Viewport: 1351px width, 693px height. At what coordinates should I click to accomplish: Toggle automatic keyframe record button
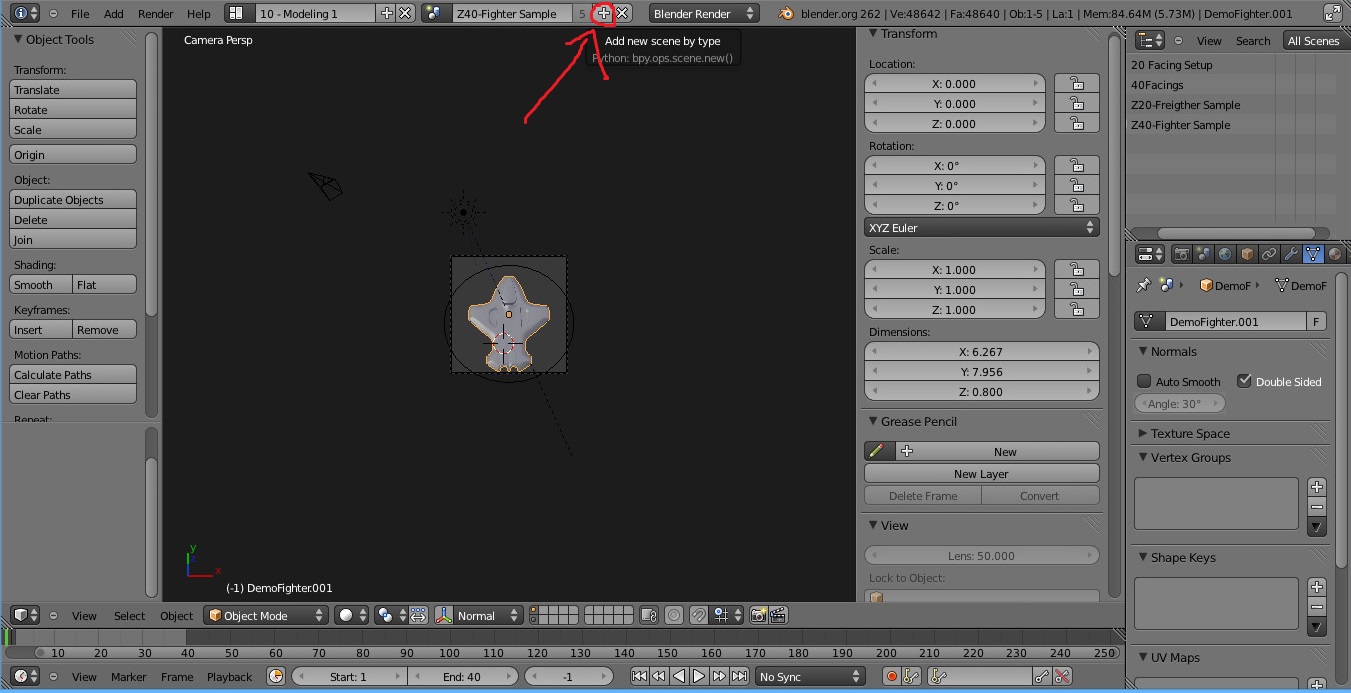pos(891,677)
